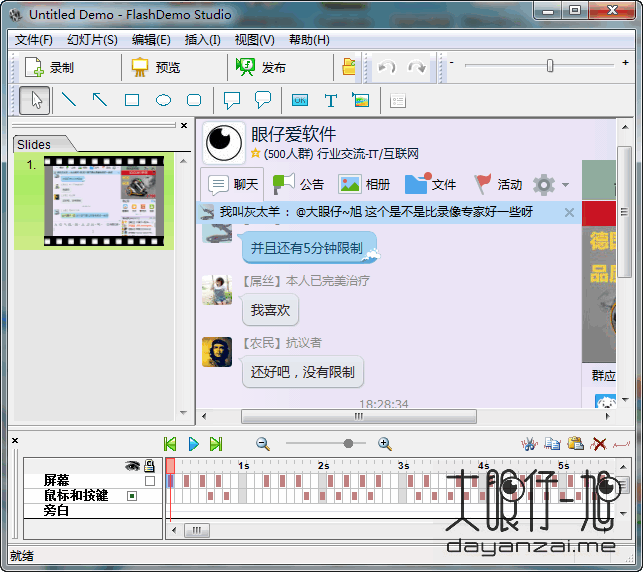The width and height of the screenshot is (643, 572).
Task: Select the arrow pointer tool
Action: coord(35,100)
